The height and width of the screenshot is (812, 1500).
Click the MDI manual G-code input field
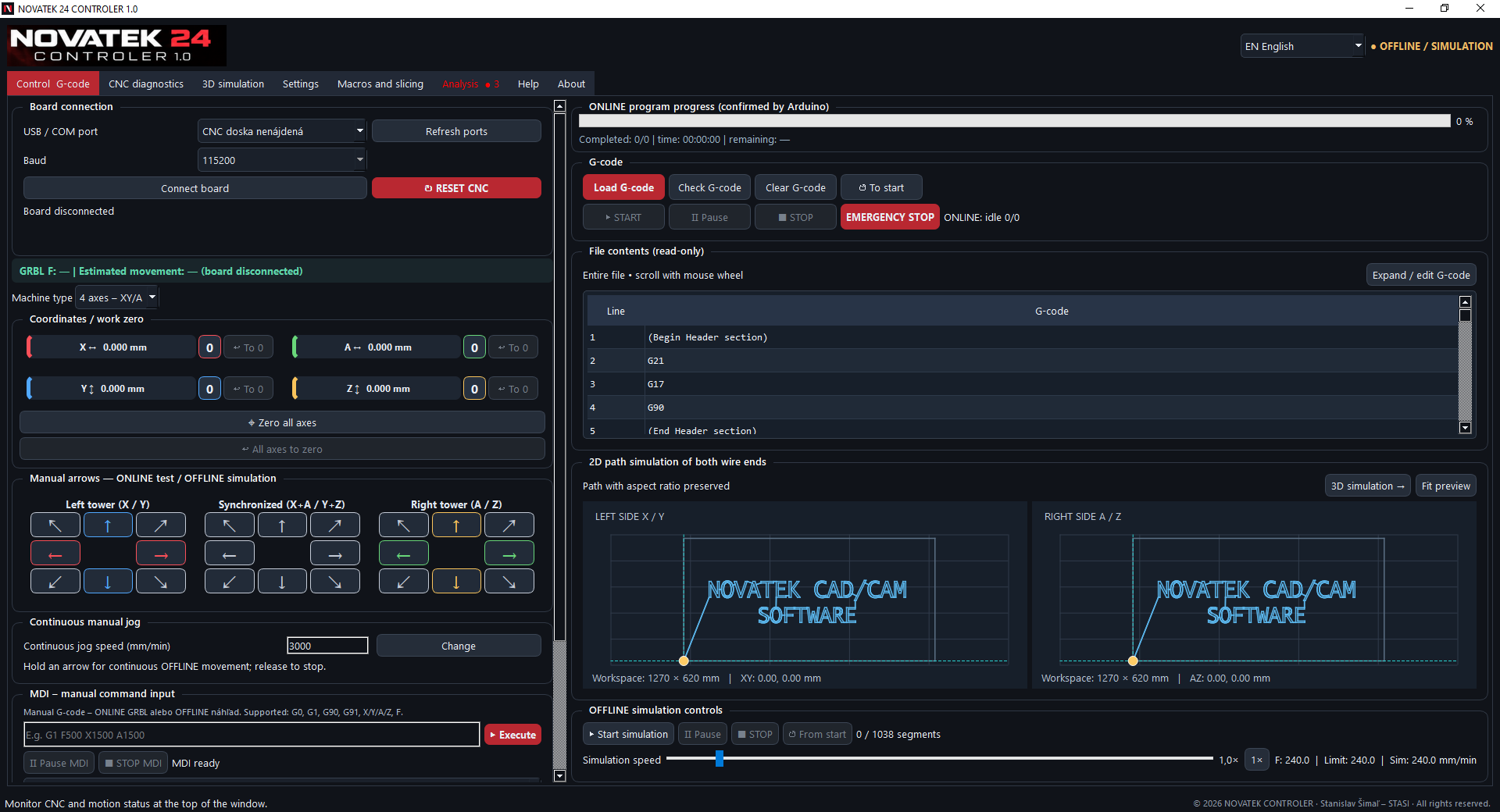click(252, 735)
